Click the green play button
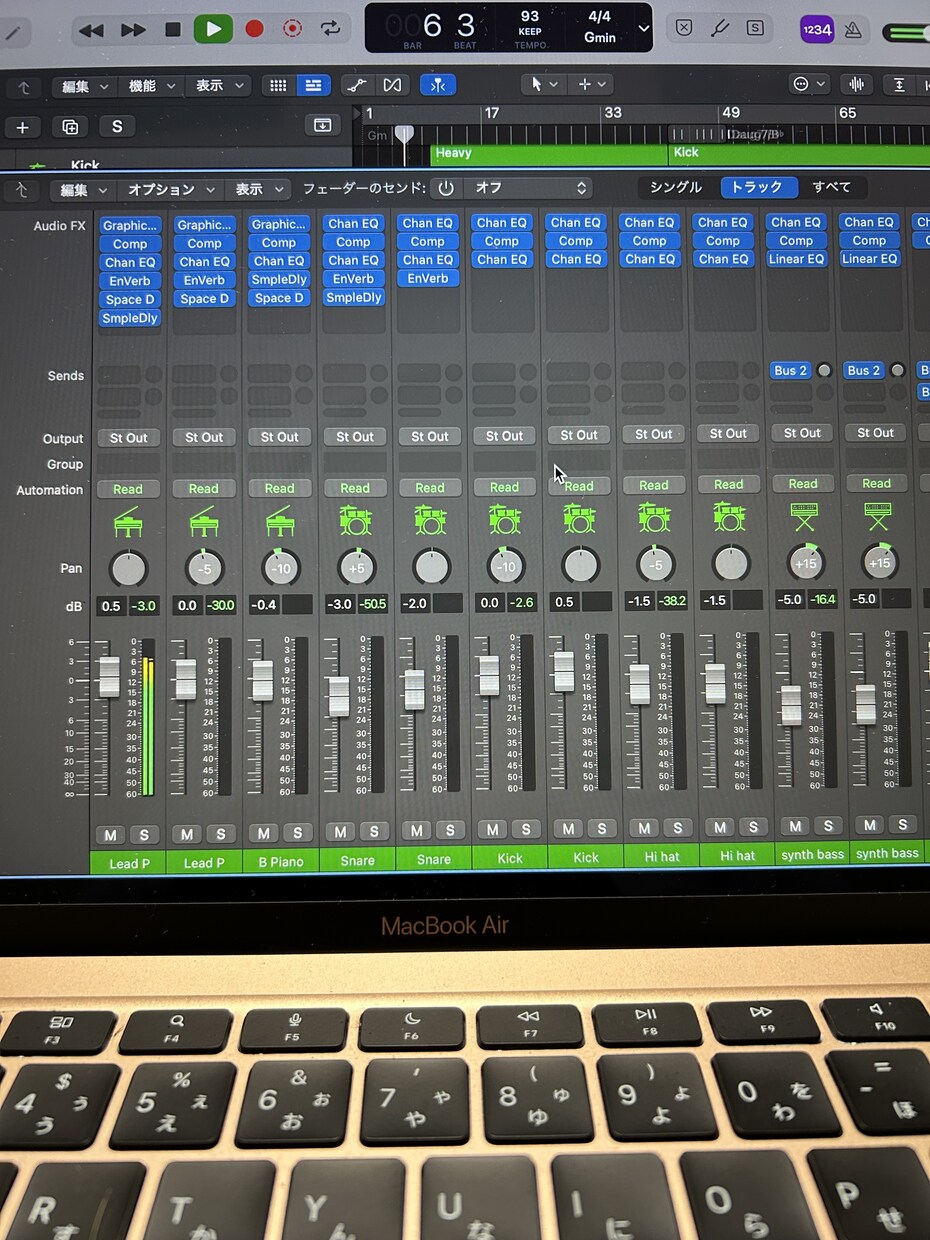The width and height of the screenshot is (930, 1240). pyautogui.click(x=213, y=29)
